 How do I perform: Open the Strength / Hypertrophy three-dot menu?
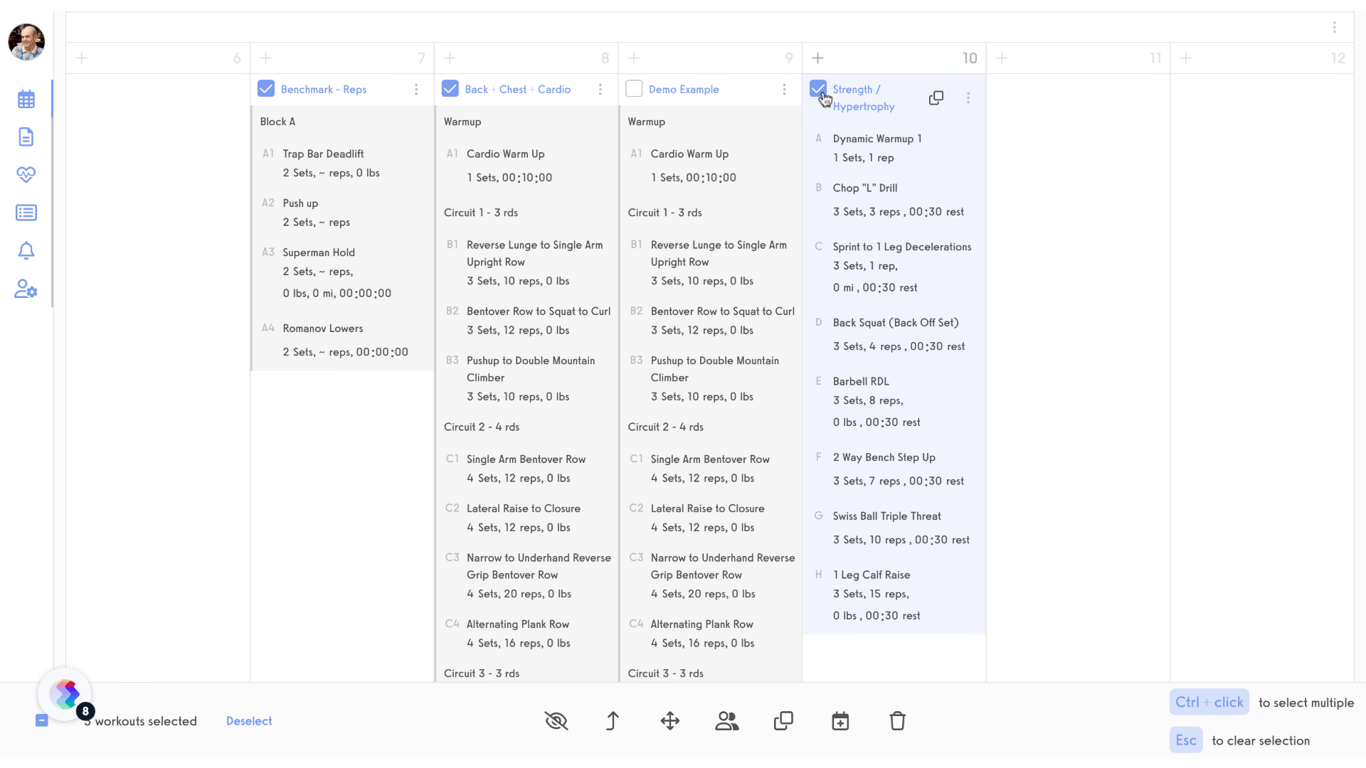click(x=968, y=98)
